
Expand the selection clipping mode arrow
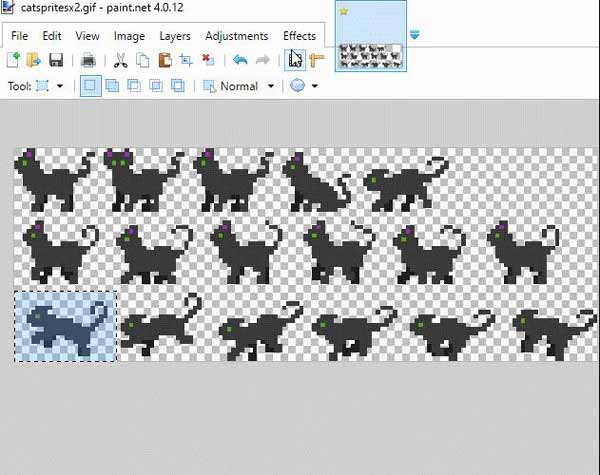(x=315, y=86)
